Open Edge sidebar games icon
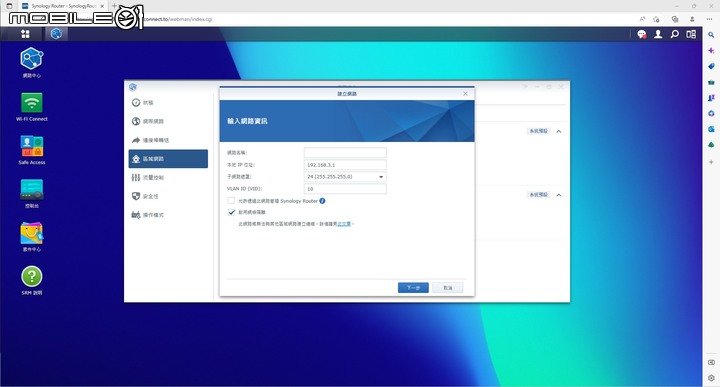Viewport: 720px width, 387px height. tap(711, 98)
